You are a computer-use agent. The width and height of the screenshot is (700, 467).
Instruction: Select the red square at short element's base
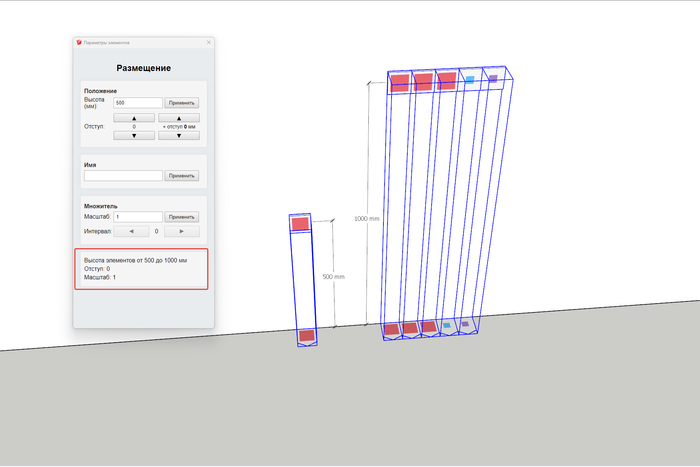click(x=307, y=335)
